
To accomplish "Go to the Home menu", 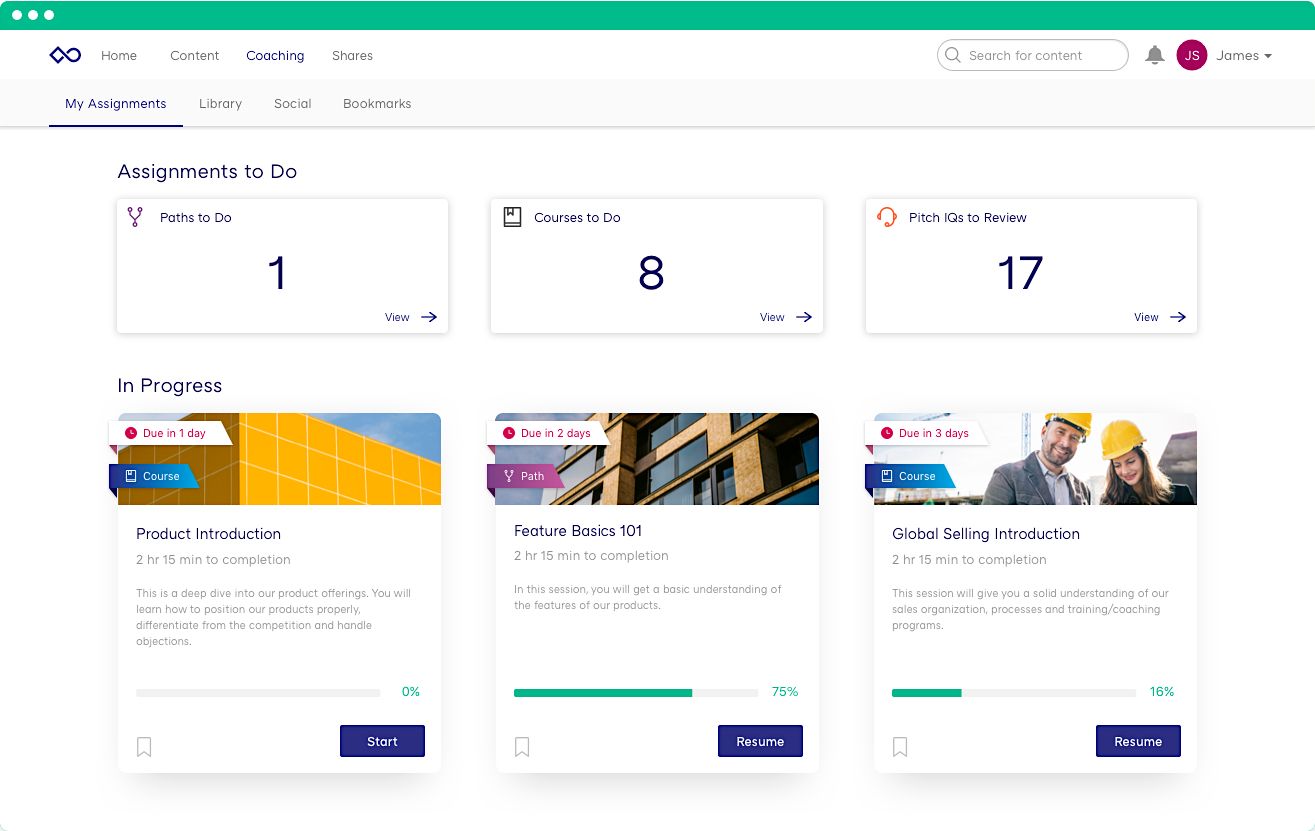I will tap(119, 56).
